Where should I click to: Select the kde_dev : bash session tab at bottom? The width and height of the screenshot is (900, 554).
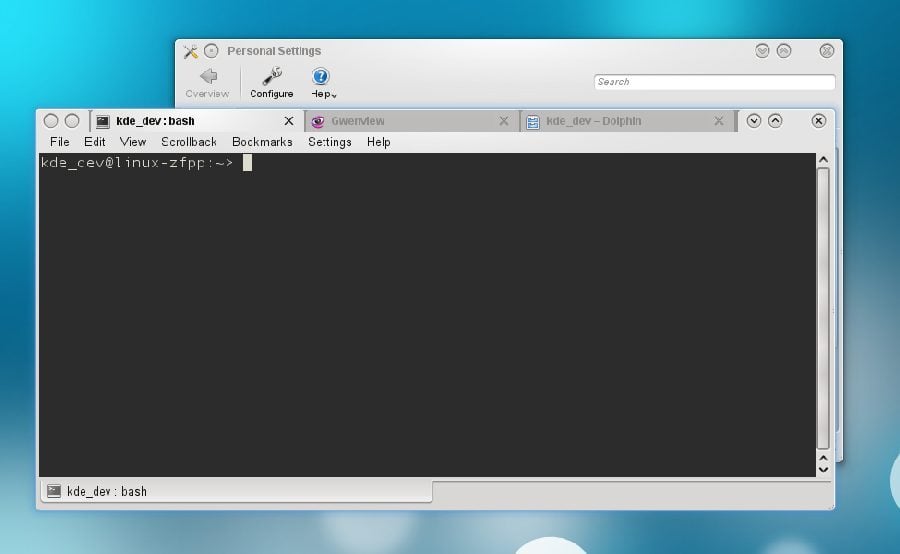click(x=105, y=491)
